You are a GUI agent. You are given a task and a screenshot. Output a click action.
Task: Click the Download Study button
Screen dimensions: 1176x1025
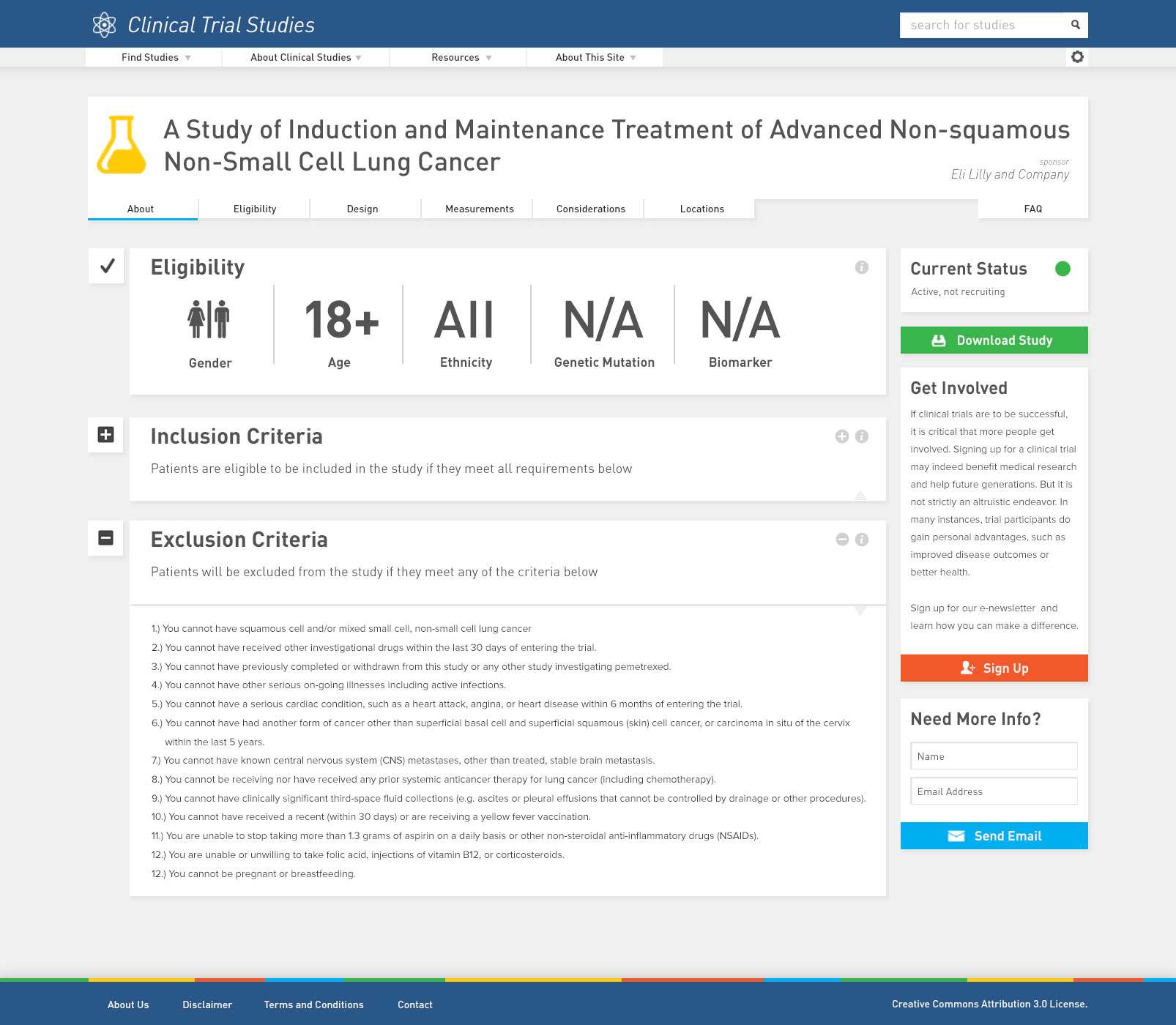click(x=994, y=340)
